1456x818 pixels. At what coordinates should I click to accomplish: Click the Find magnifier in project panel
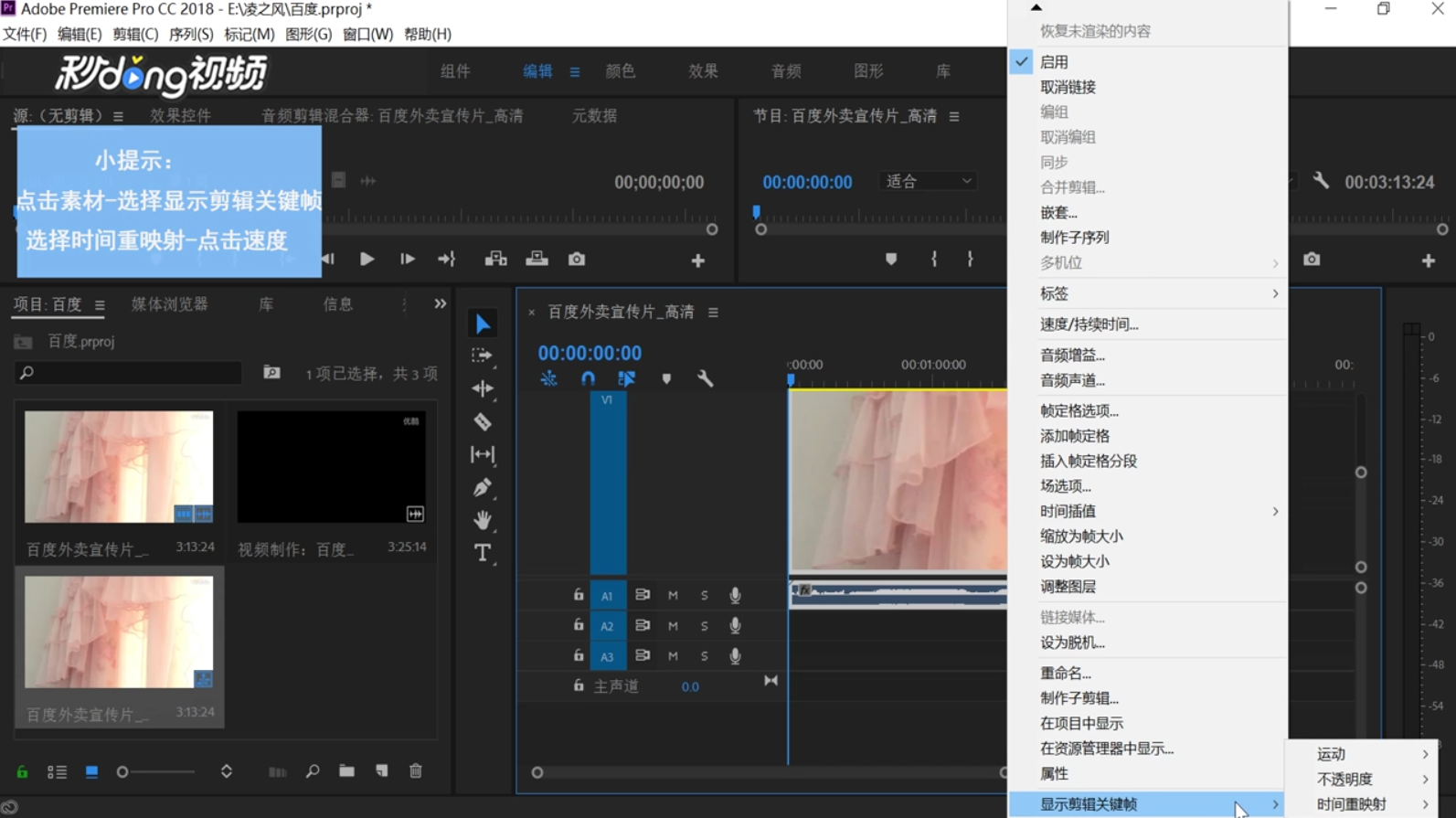pyautogui.click(x=313, y=771)
